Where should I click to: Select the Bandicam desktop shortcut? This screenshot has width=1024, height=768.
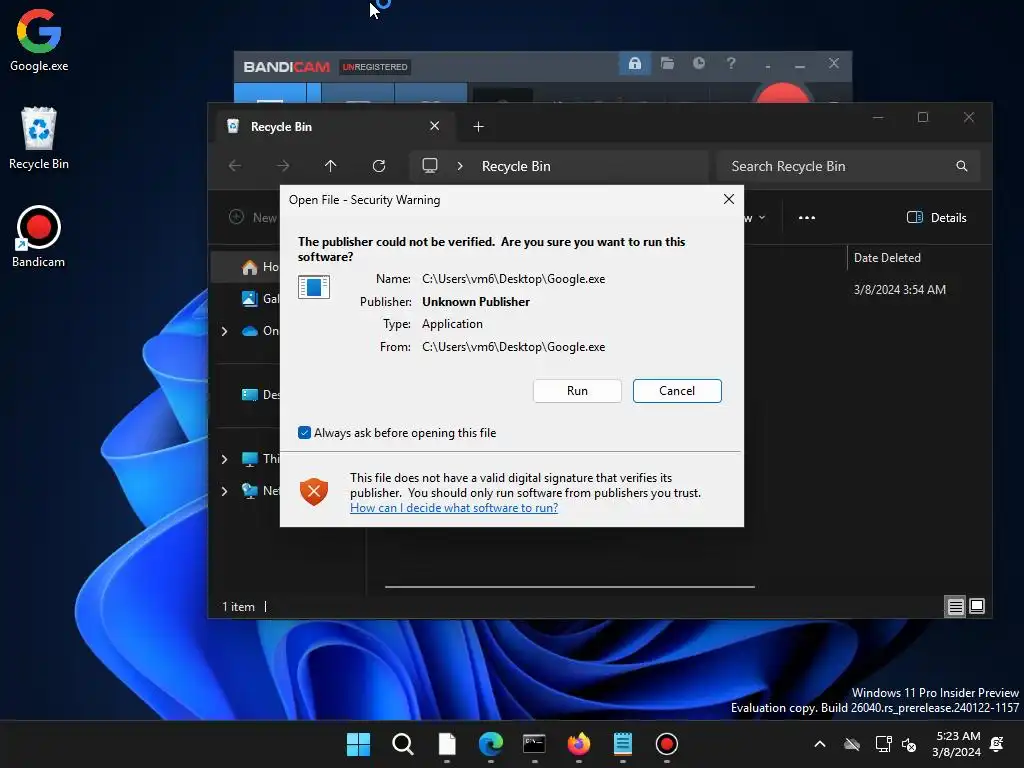[x=39, y=236]
